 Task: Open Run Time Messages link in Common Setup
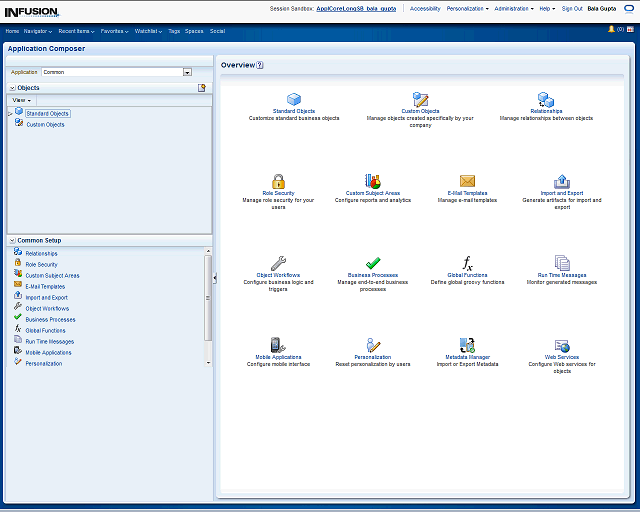[x=49, y=342]
